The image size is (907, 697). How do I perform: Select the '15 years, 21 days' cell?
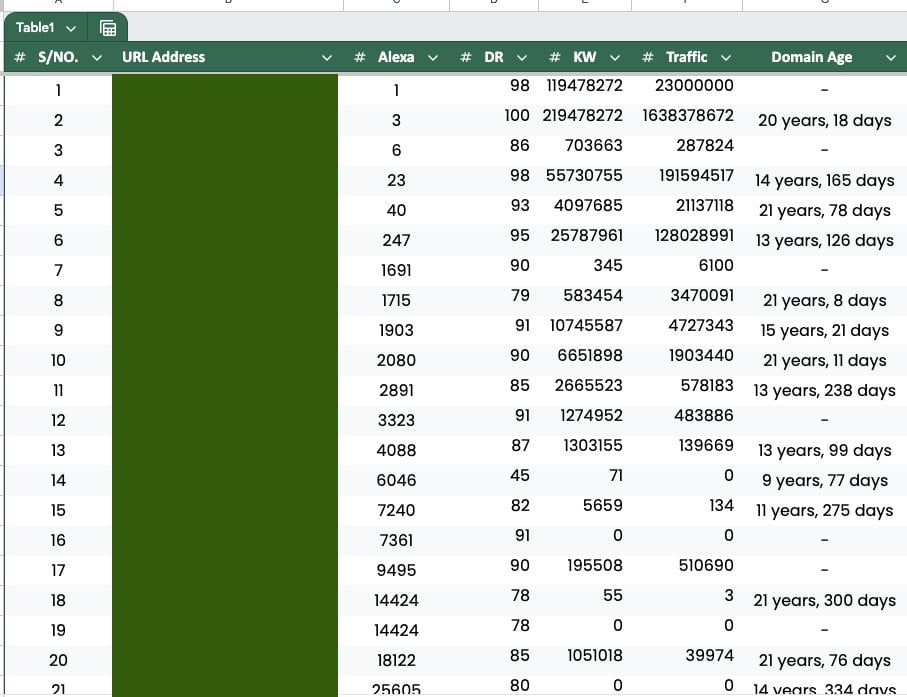[x=824, y=330]
